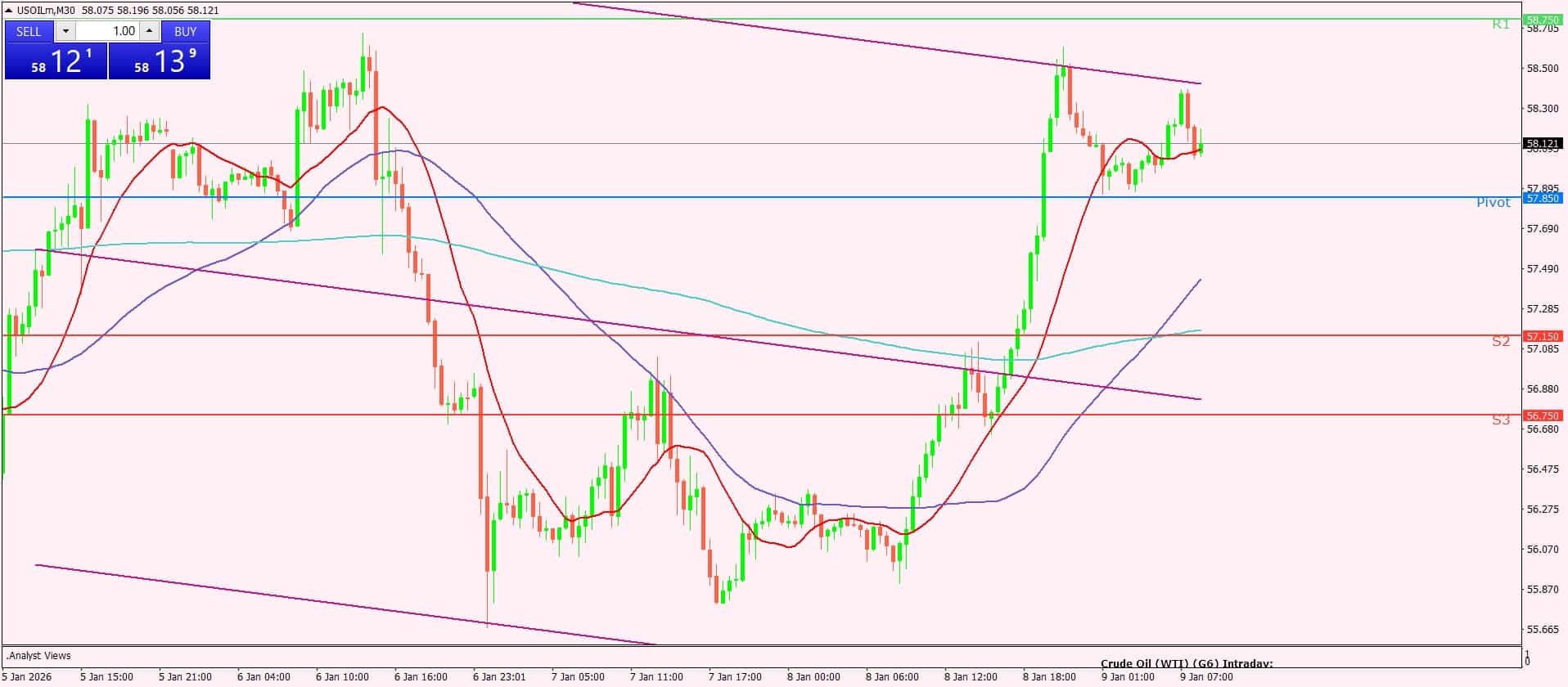Click the 57.285 price scale label
Screen dimensions: 1568x687
pyautogui.click(x=1543, y=309)
